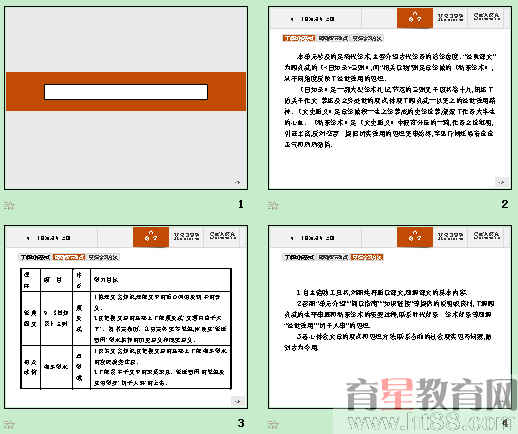The height and width of the screenshot is (434, 518).
Task: Click the back-arrow title in slide 3 header
Action: 48,238
